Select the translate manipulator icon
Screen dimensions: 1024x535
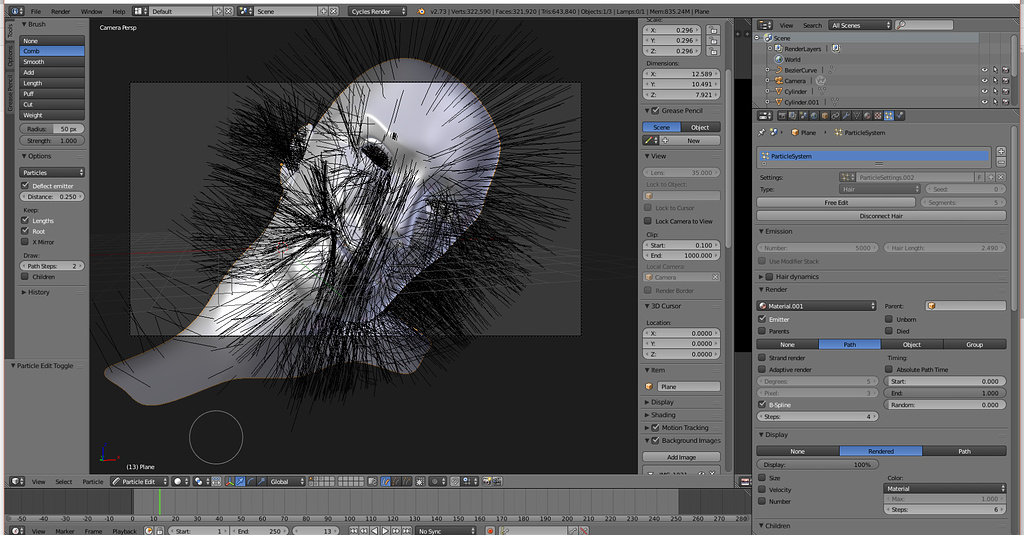[x=240, y=481]
